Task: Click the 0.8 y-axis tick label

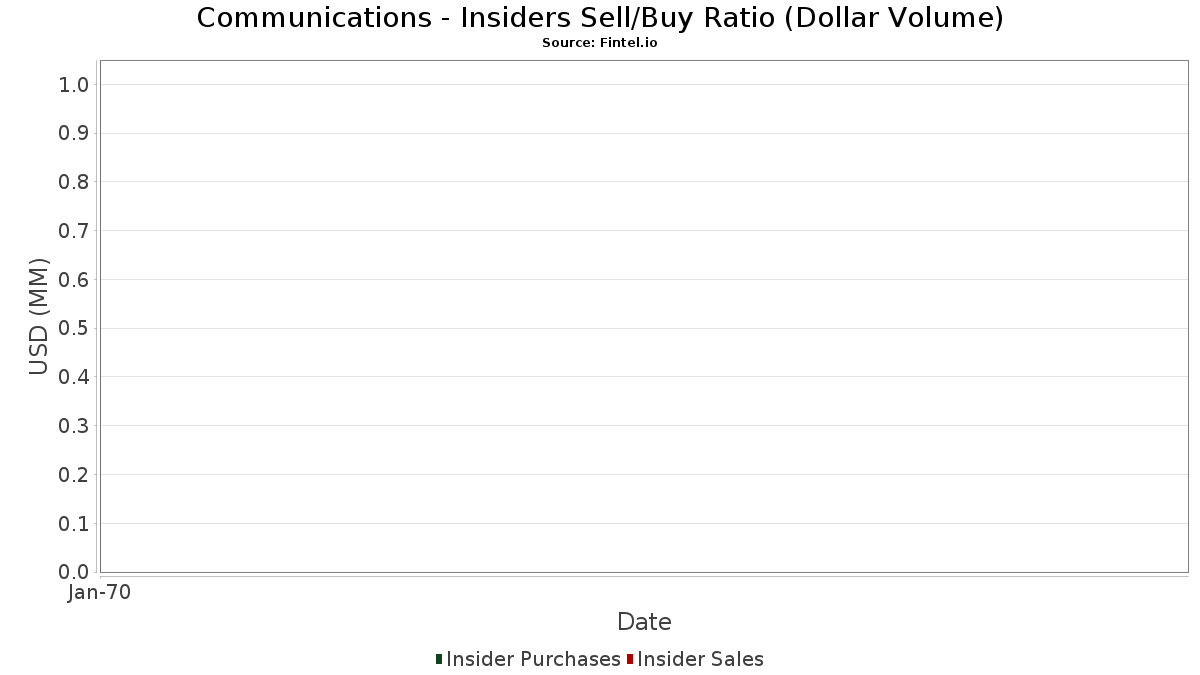Action: 75,182
